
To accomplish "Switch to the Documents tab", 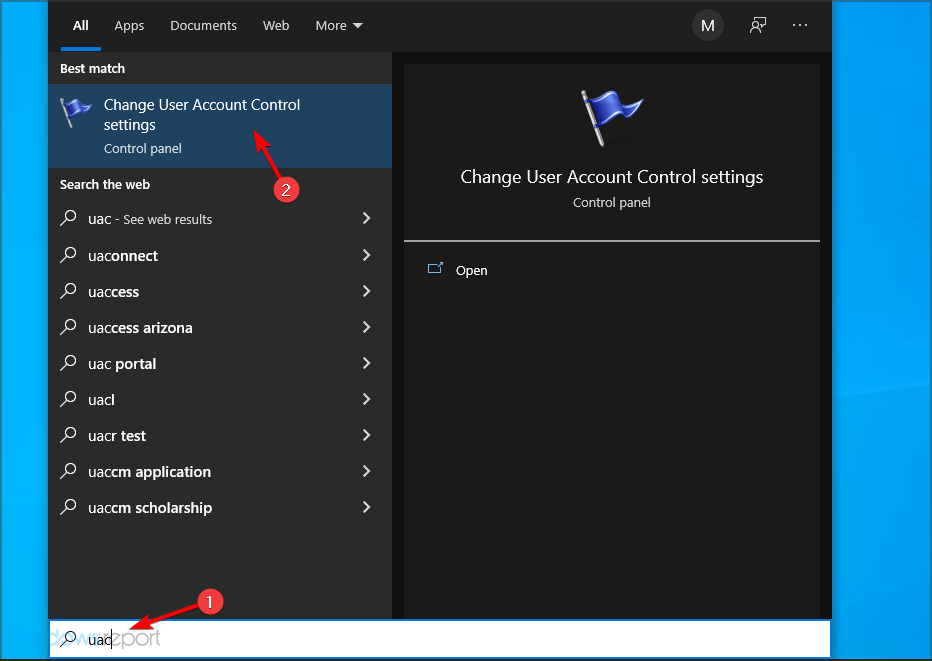I will point(204,26).
